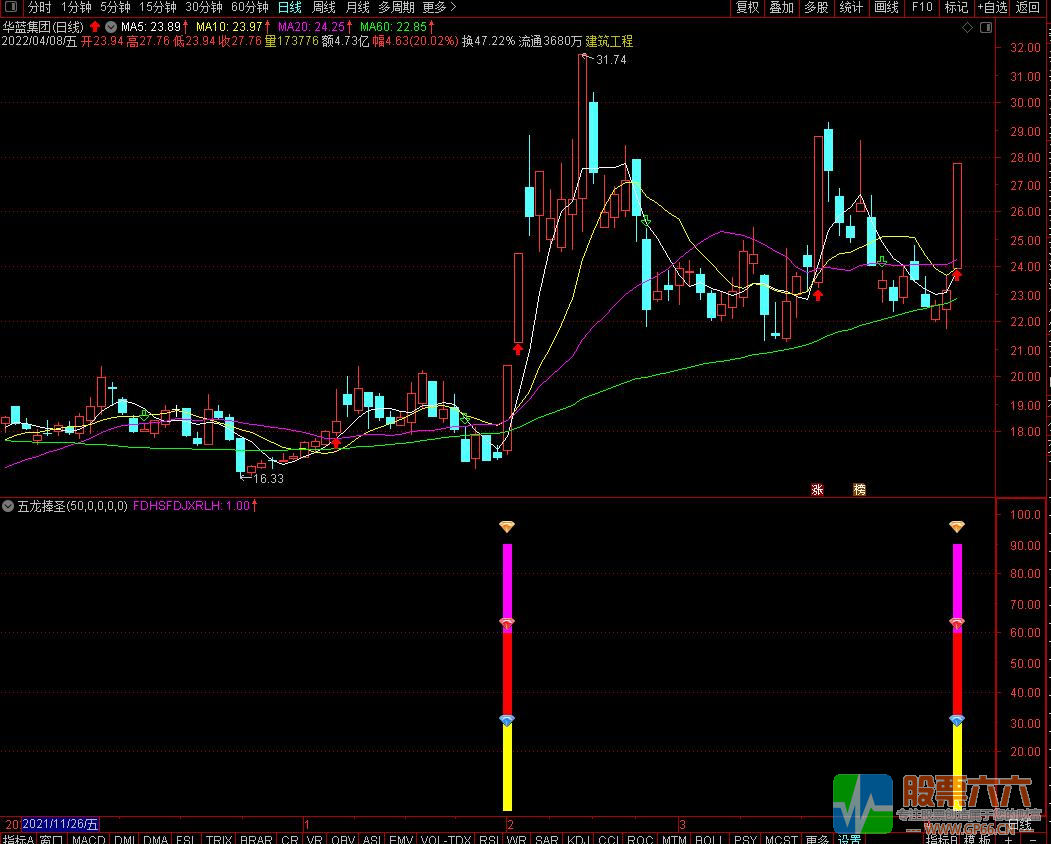The height and width of the screenshot is (844, 1051).
Task: Select the WR indicator tab
Action: (x=517, y=839)
